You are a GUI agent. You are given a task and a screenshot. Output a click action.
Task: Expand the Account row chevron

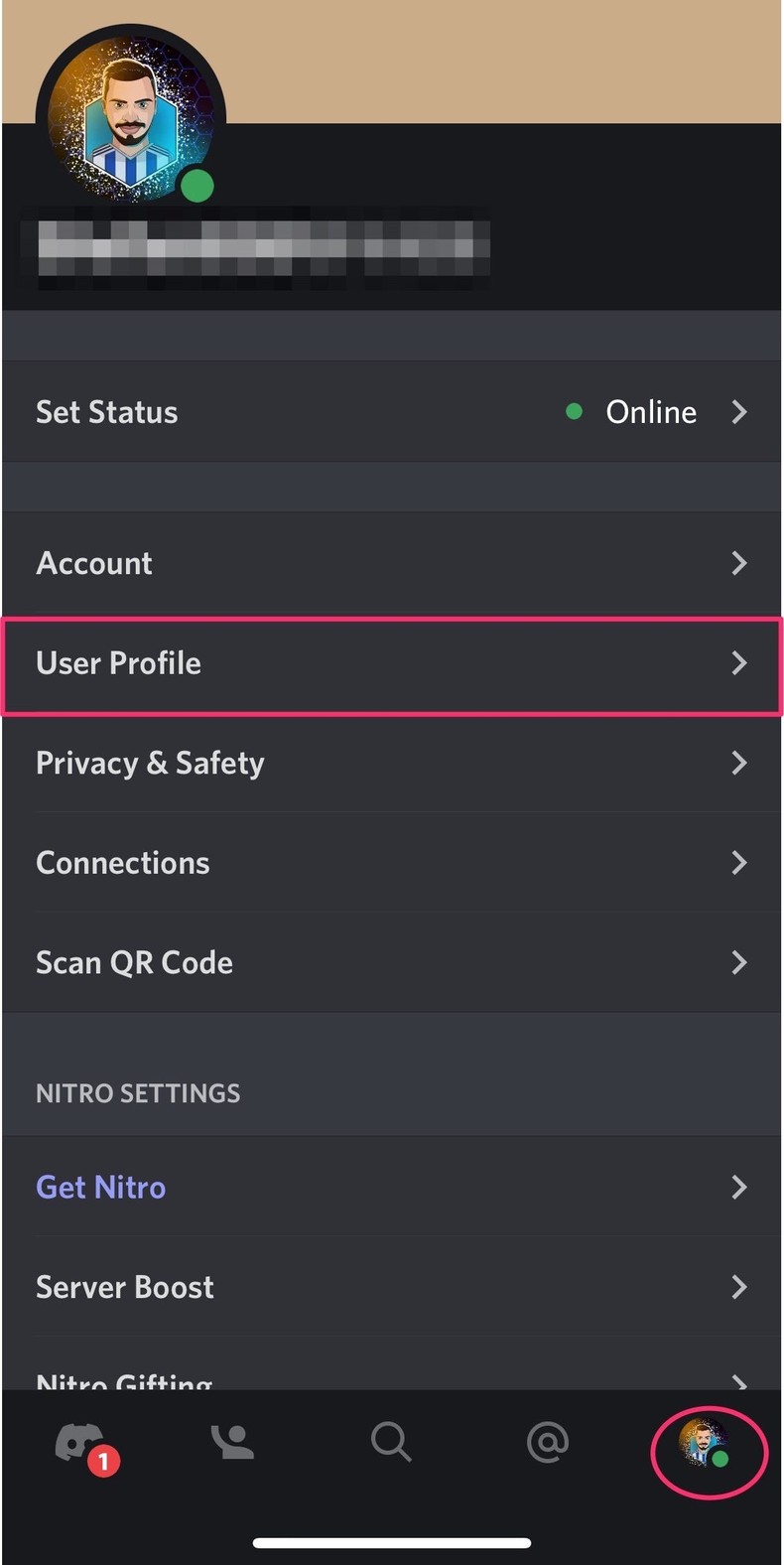739,563
